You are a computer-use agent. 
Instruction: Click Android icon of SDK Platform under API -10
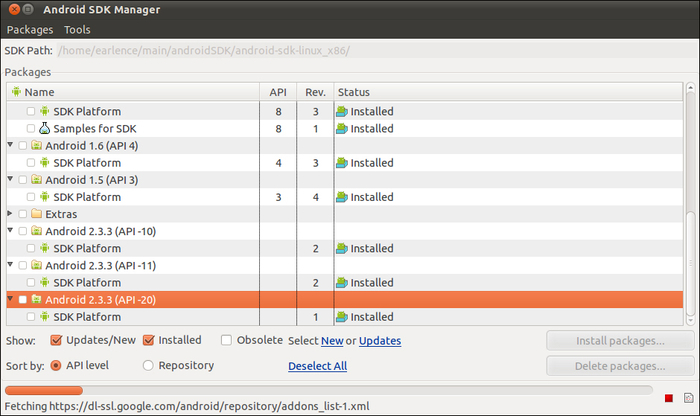(x=45, y=248)
